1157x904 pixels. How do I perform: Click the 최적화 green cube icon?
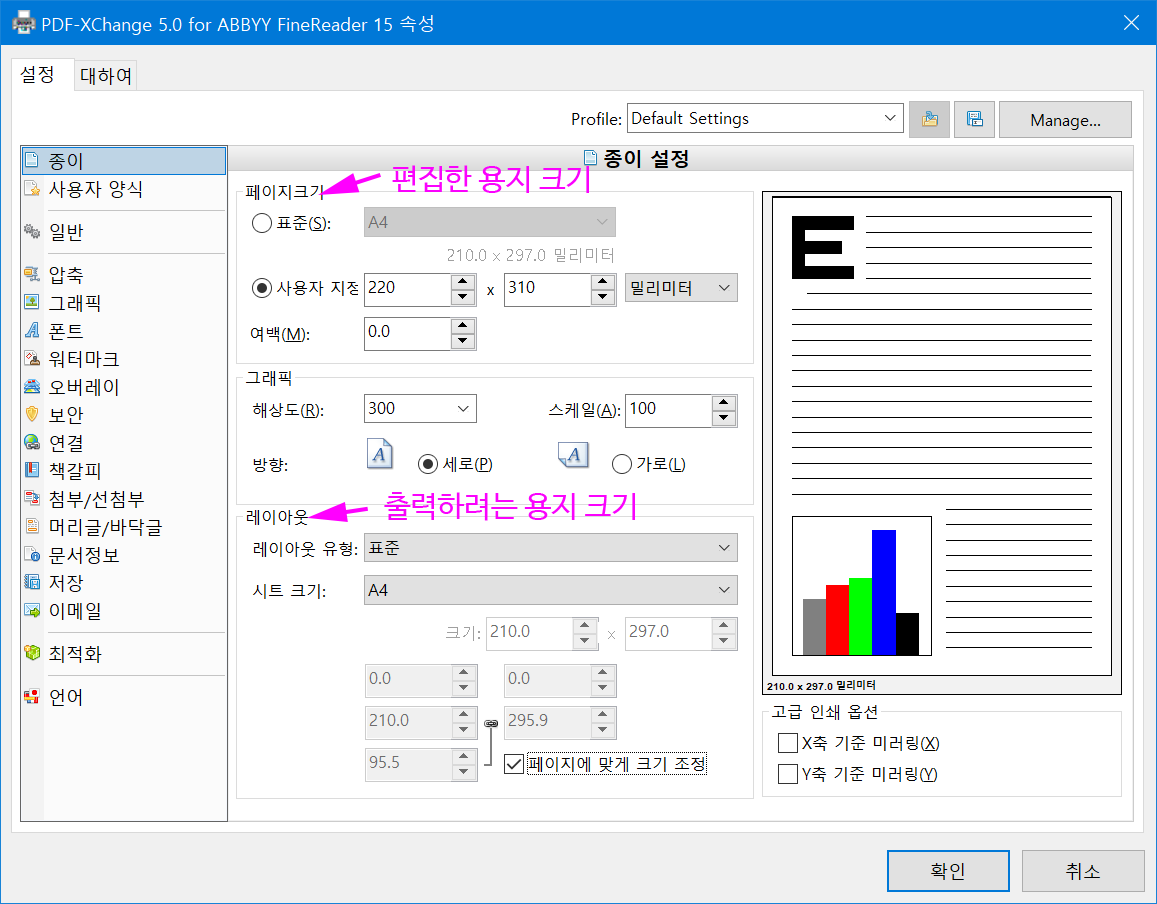[32, 653]
